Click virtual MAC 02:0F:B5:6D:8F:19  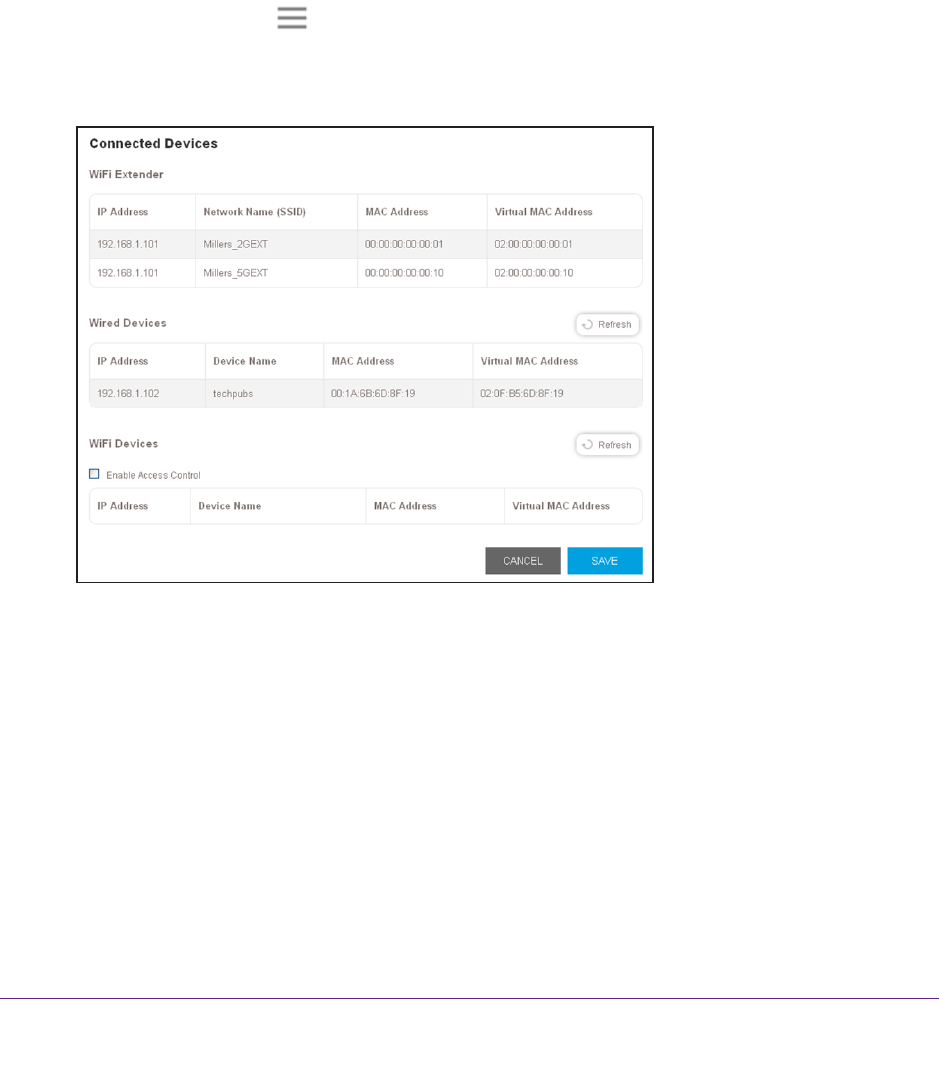pos(521,393)
